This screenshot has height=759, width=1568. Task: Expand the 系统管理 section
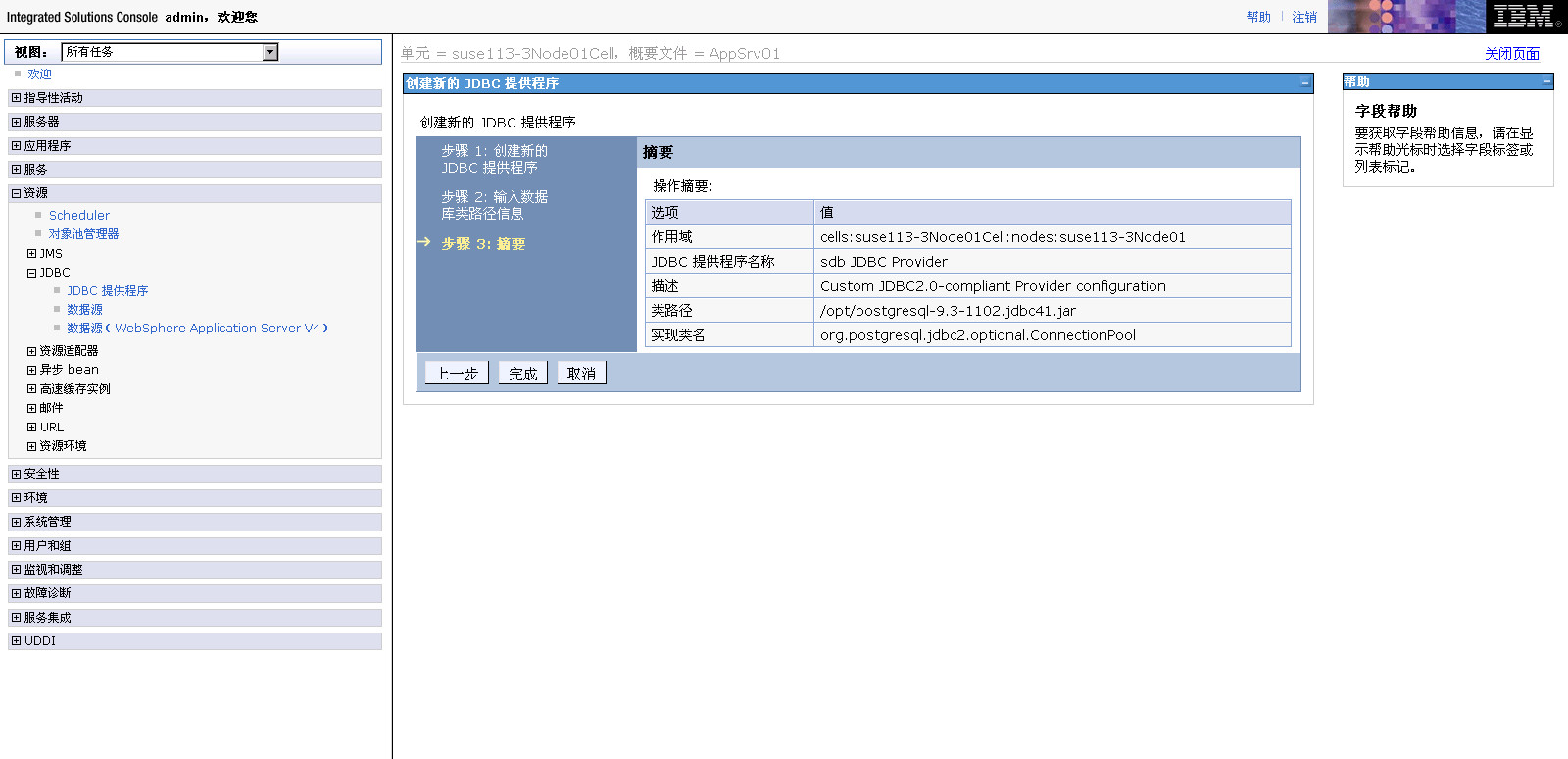(16, 522)
